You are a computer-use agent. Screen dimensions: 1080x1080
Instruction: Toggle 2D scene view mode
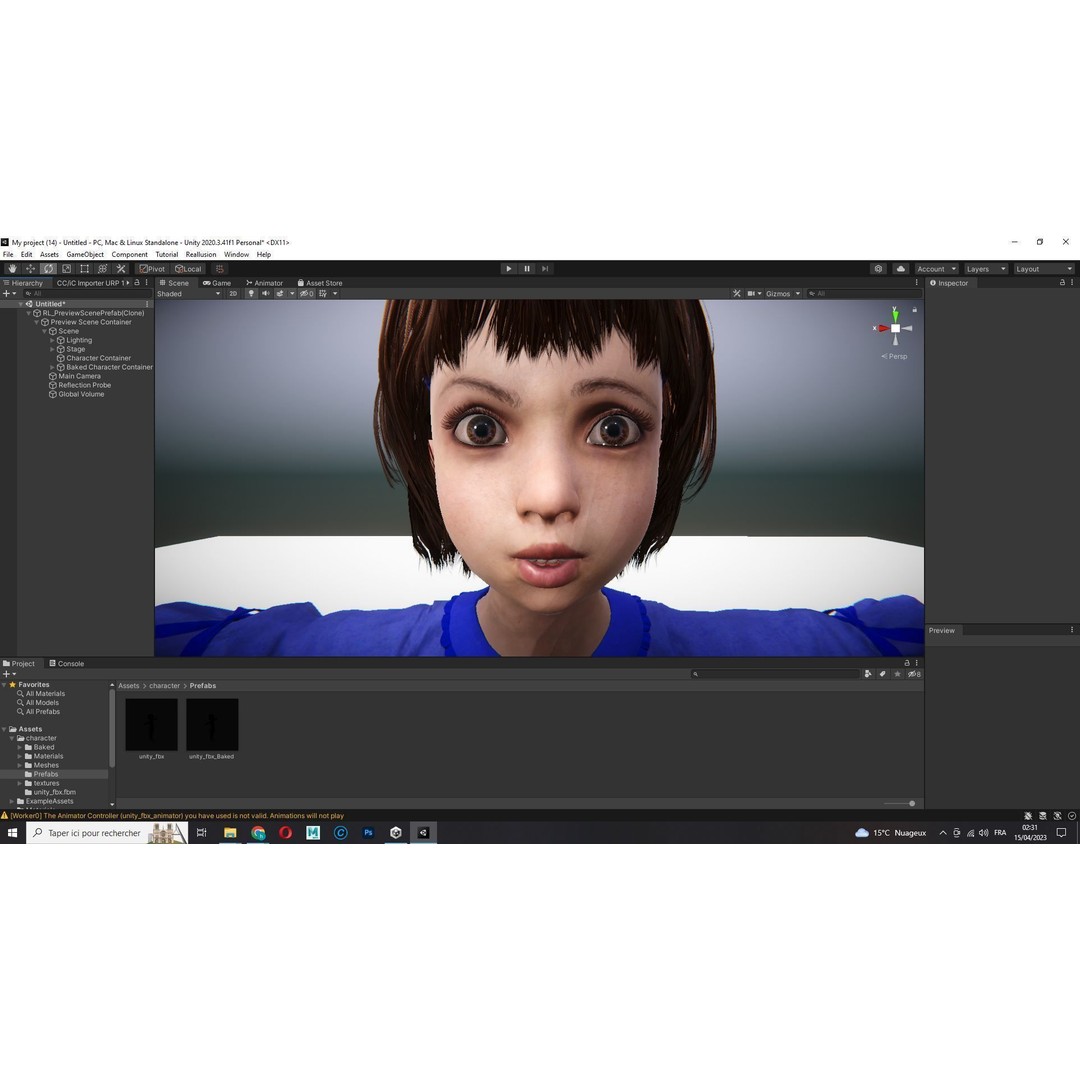233,293
